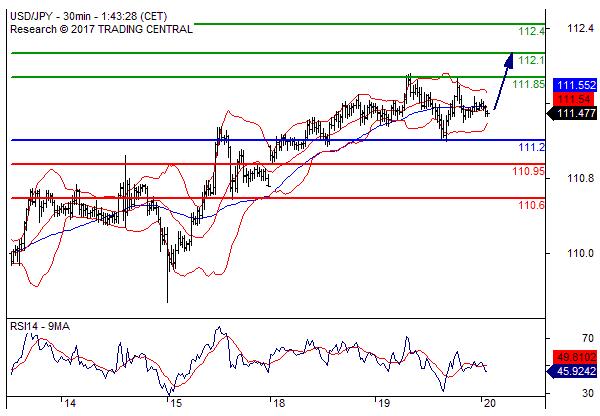Click the 110.0 value on the price axis
This screenshot has width=600, height=416.
[580, 253]
